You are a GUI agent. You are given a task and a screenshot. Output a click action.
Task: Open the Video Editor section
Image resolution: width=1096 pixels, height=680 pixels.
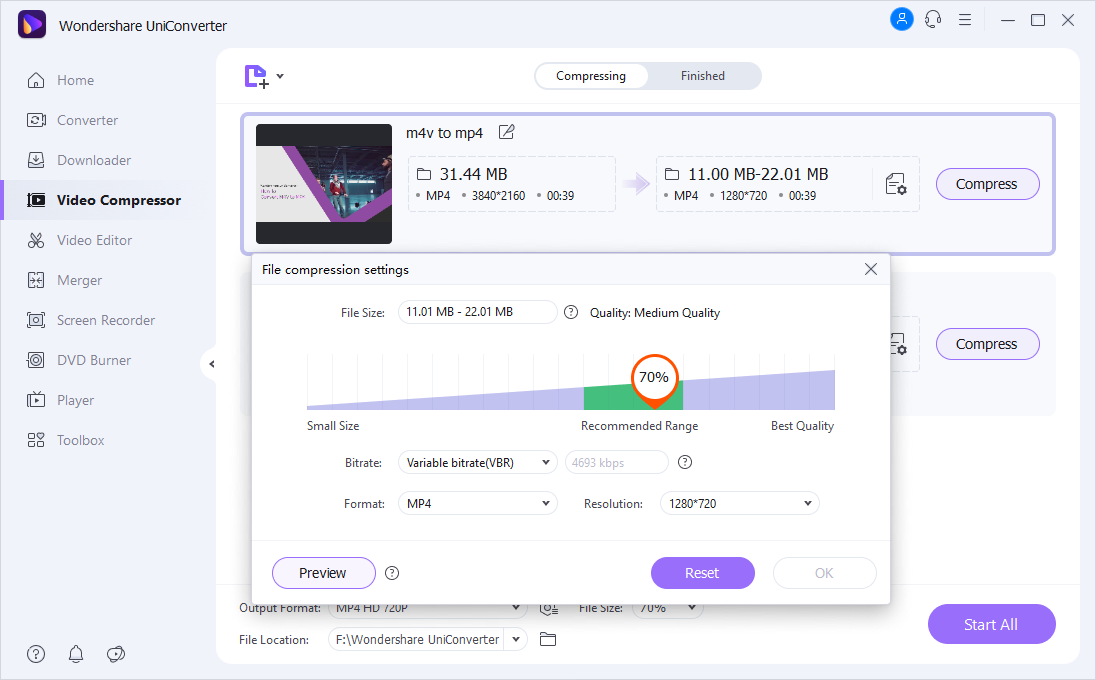(x=79, y=240)
